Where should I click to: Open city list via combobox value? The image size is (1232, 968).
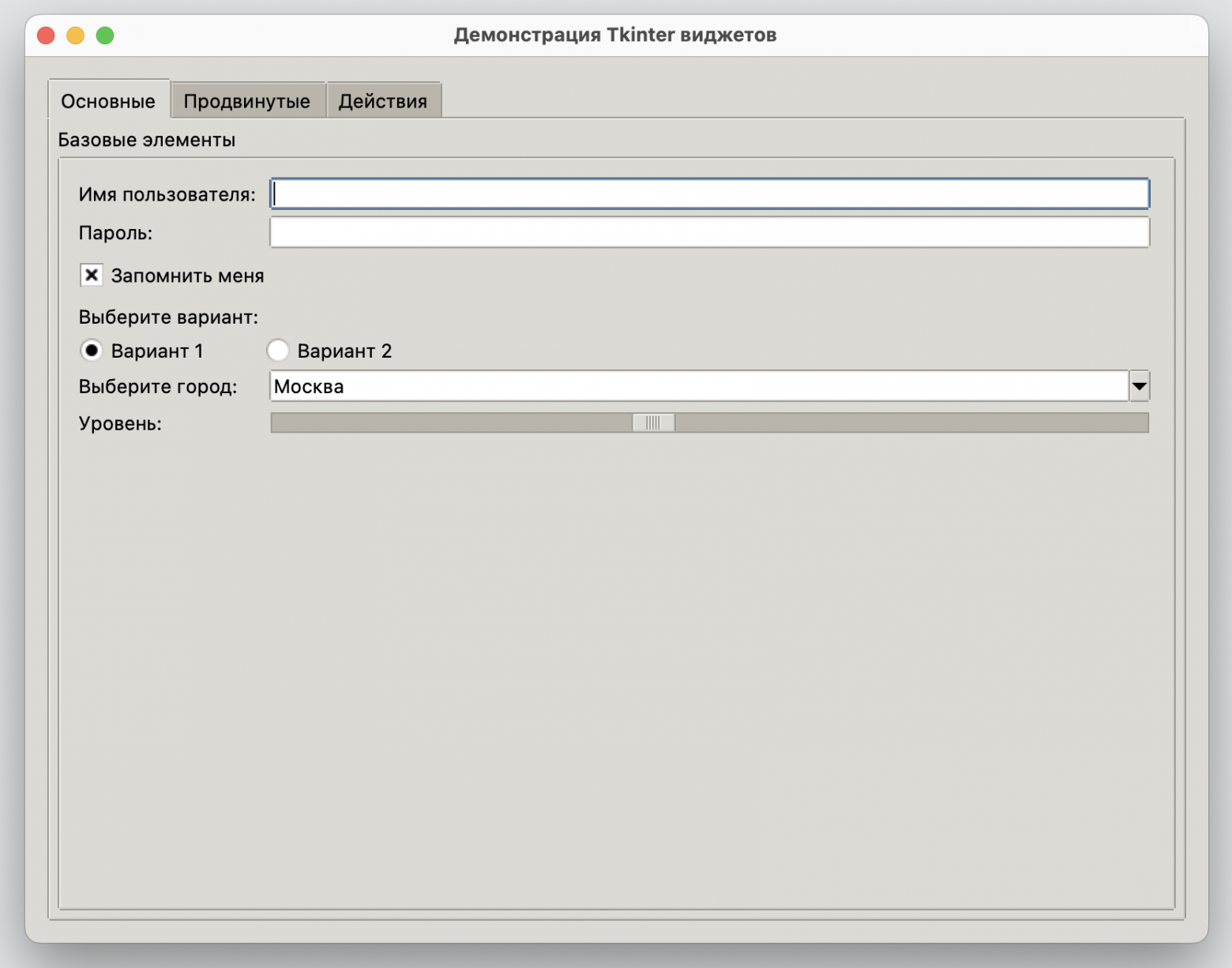[308, 386]
